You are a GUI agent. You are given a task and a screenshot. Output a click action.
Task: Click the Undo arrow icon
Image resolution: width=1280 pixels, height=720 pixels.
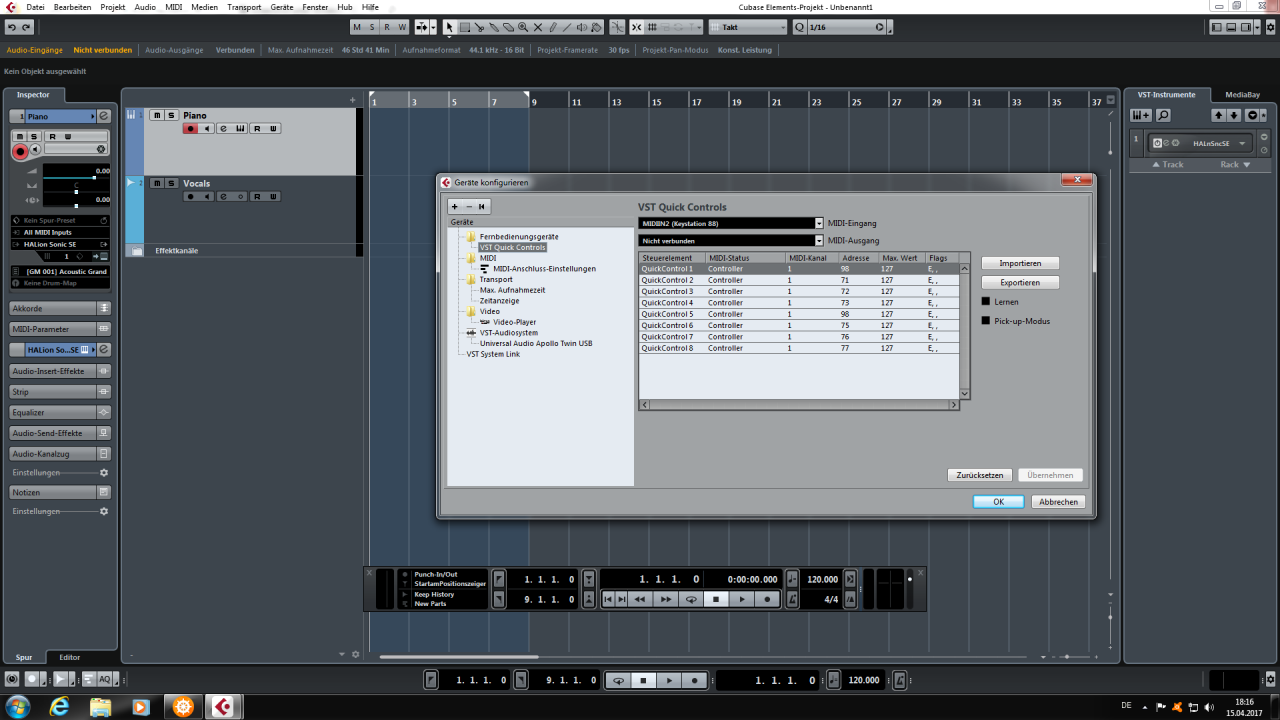point(12,27)
